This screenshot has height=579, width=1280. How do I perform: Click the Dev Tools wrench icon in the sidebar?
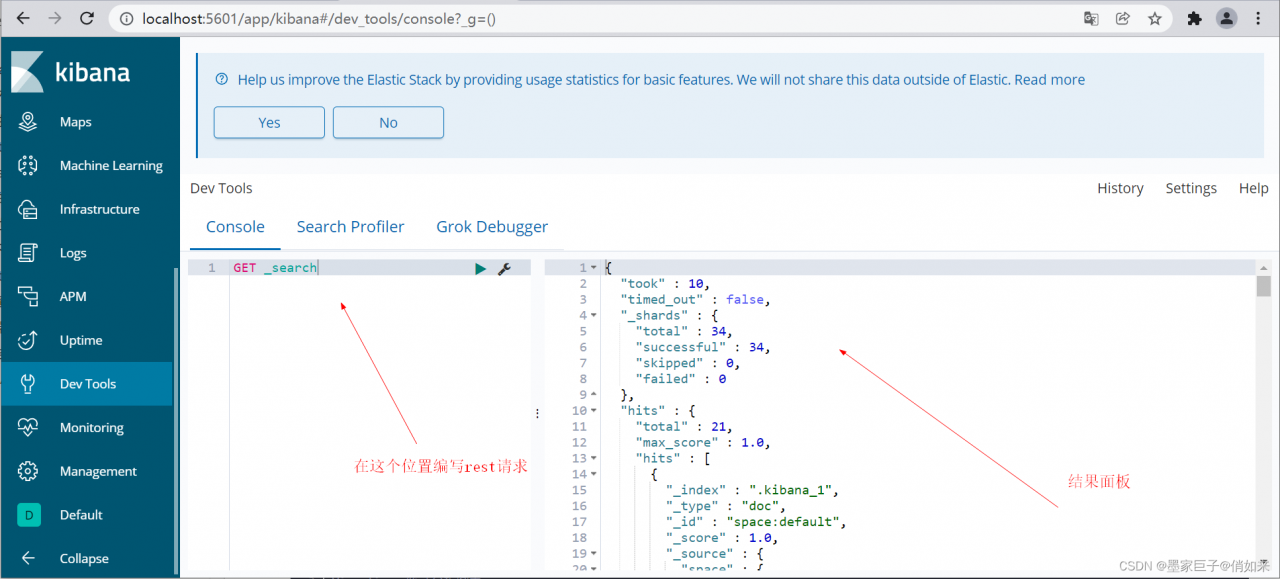pos(28,384)
